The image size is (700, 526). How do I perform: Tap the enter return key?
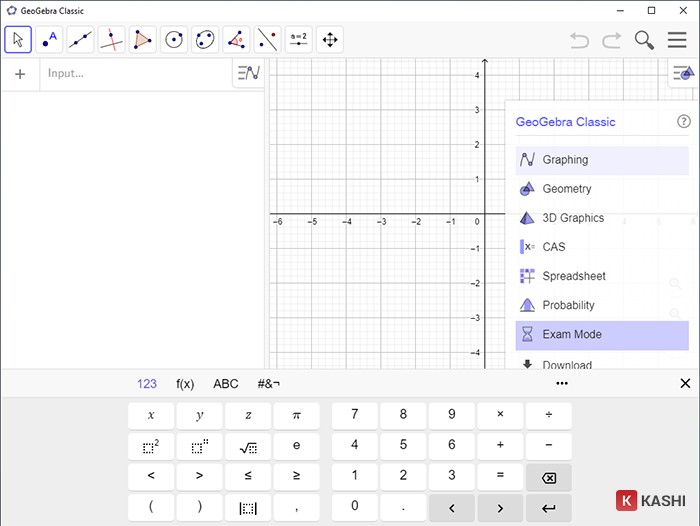549,508
